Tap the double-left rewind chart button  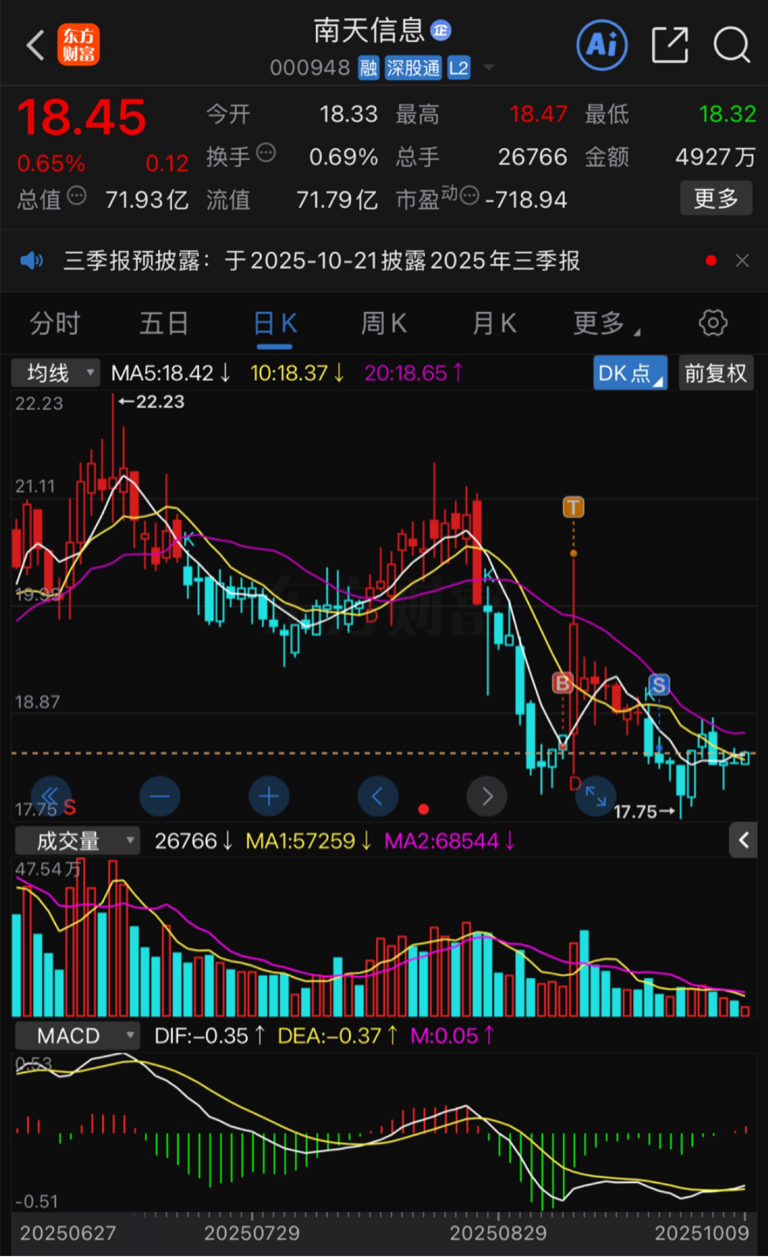click(51, 796)
